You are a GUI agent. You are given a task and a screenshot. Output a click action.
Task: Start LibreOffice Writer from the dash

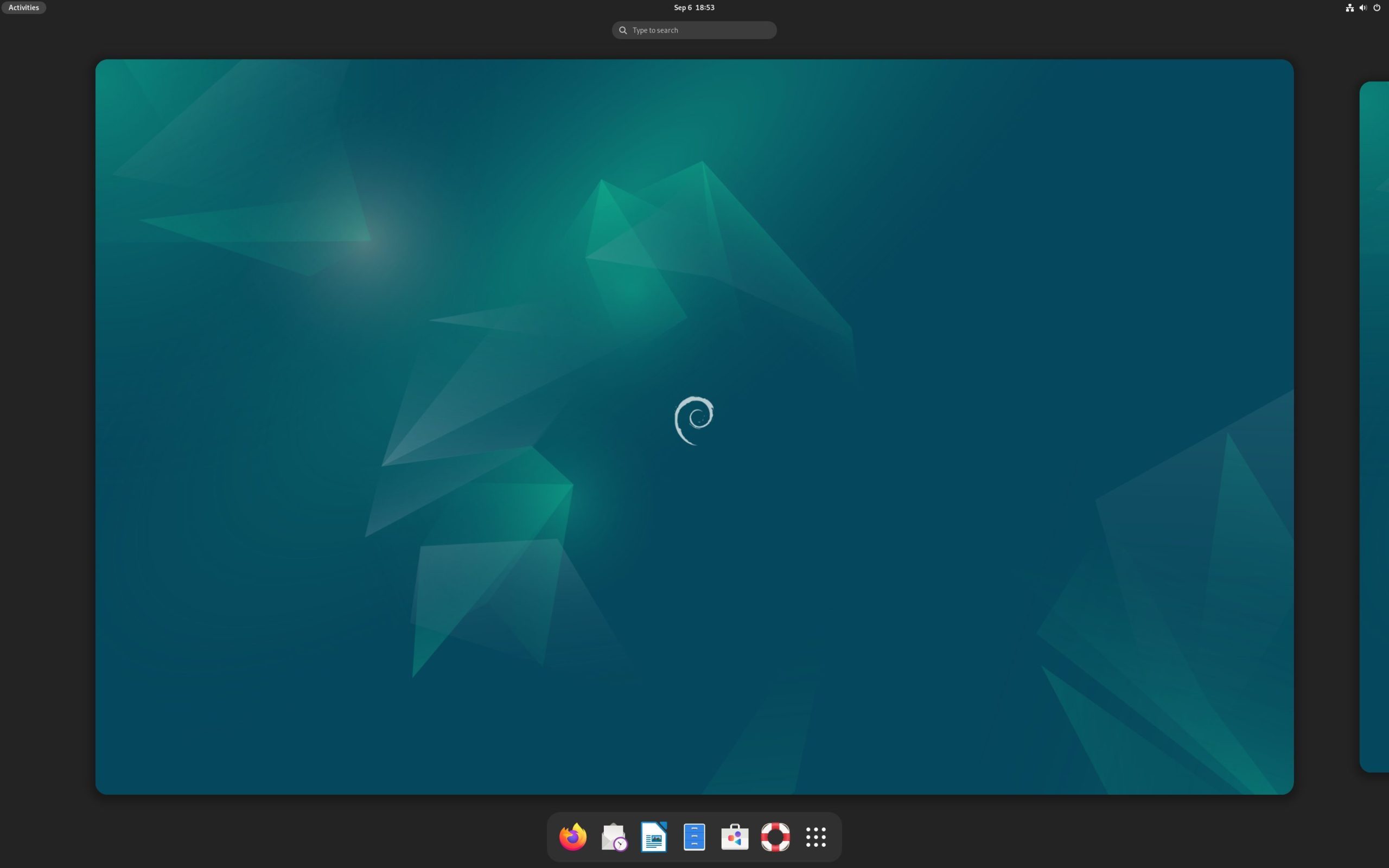(x=654, y=837)
